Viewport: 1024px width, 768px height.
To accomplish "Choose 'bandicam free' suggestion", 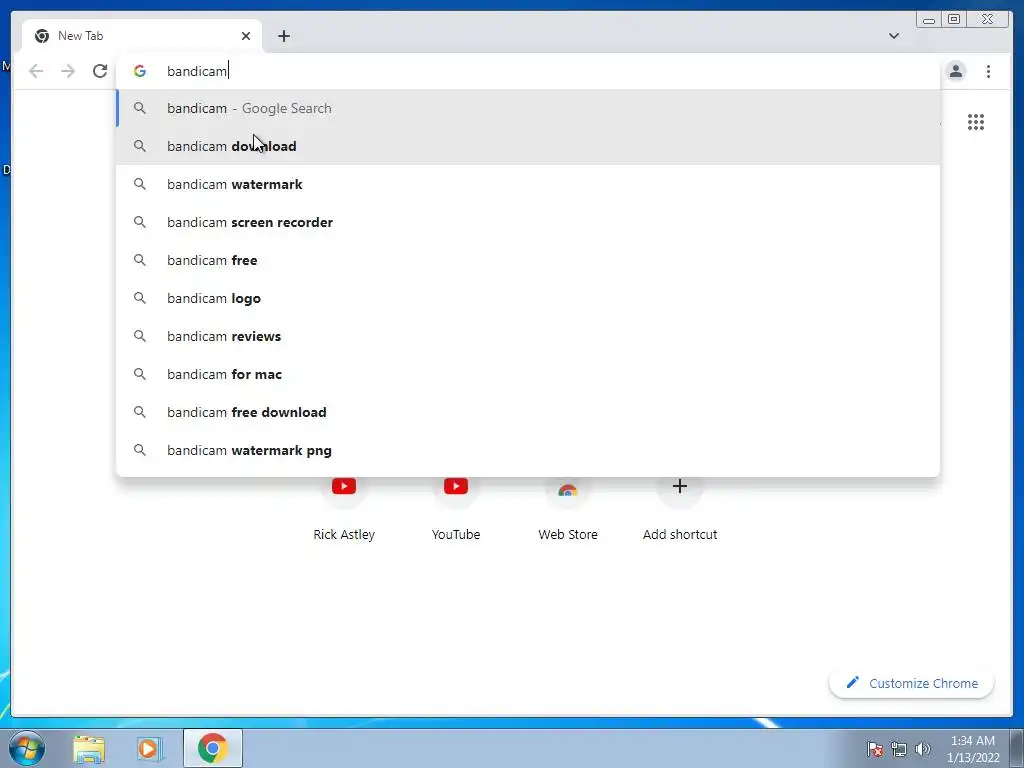I will tap(528, 260).
